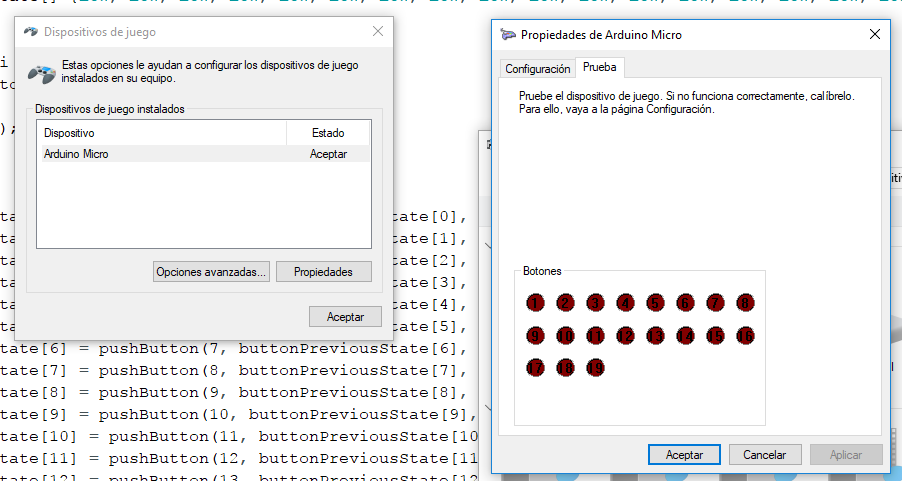Click button indicator 11 in Botones

[x=595, y=335]
